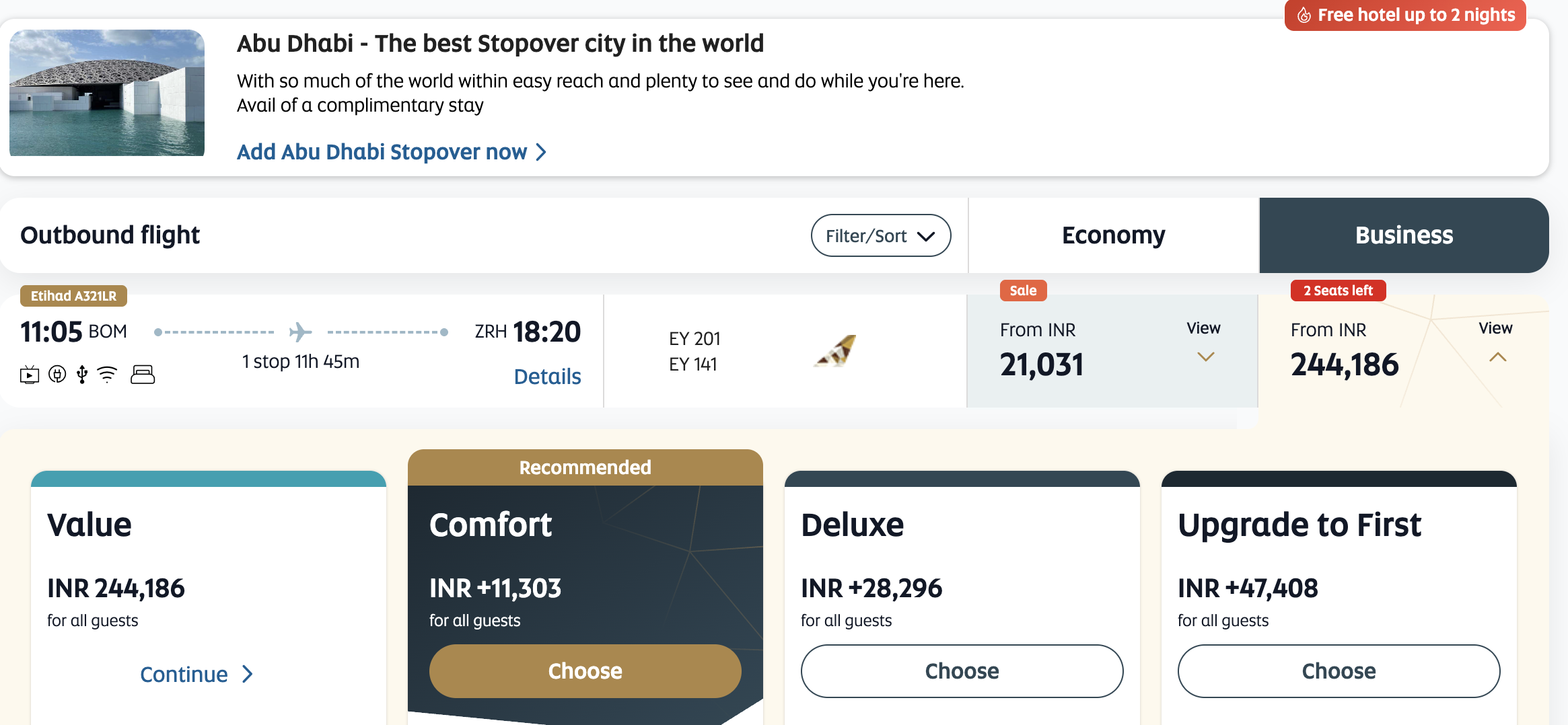Click the Abu Dhabi Louvre thumbnail image

point(107,93)
